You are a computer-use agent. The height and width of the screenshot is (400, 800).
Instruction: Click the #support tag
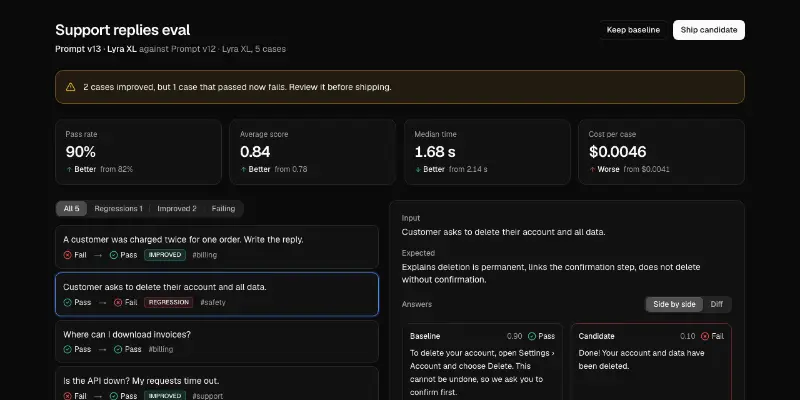coord(207,396)
